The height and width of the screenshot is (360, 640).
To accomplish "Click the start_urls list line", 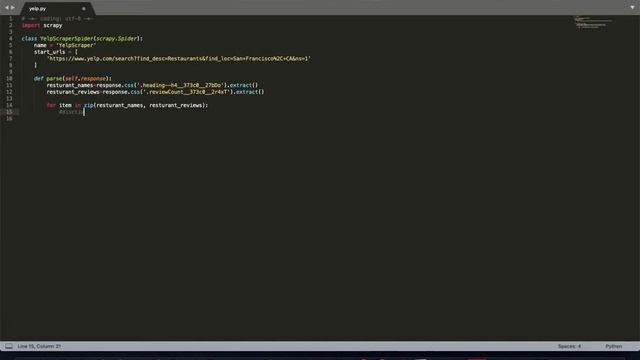I will tap(56, 52).
